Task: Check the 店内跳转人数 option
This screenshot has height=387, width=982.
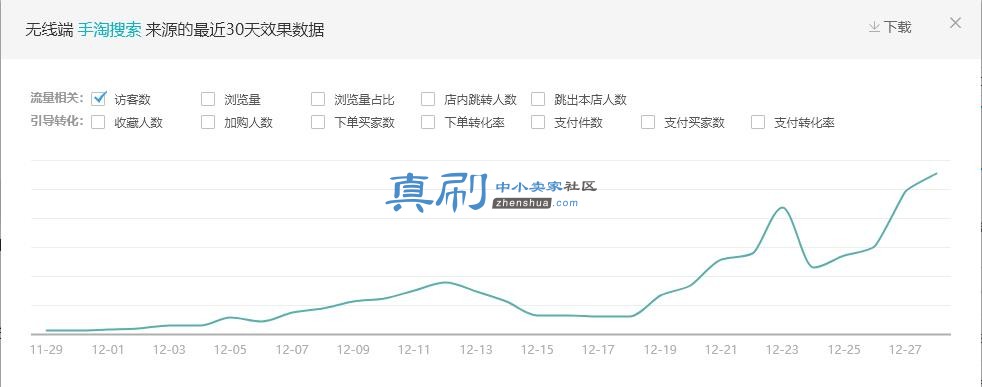Action: point(428,99)
